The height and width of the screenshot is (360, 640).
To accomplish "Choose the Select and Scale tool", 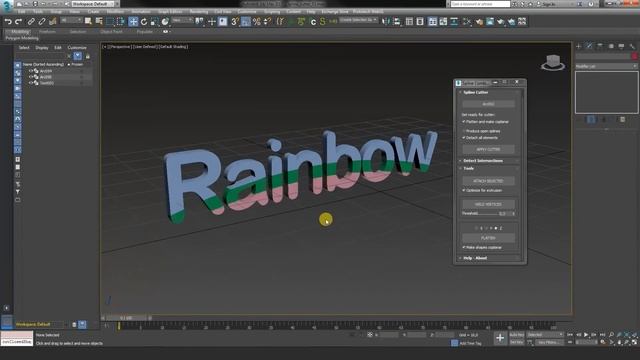I will coord(154,22).
